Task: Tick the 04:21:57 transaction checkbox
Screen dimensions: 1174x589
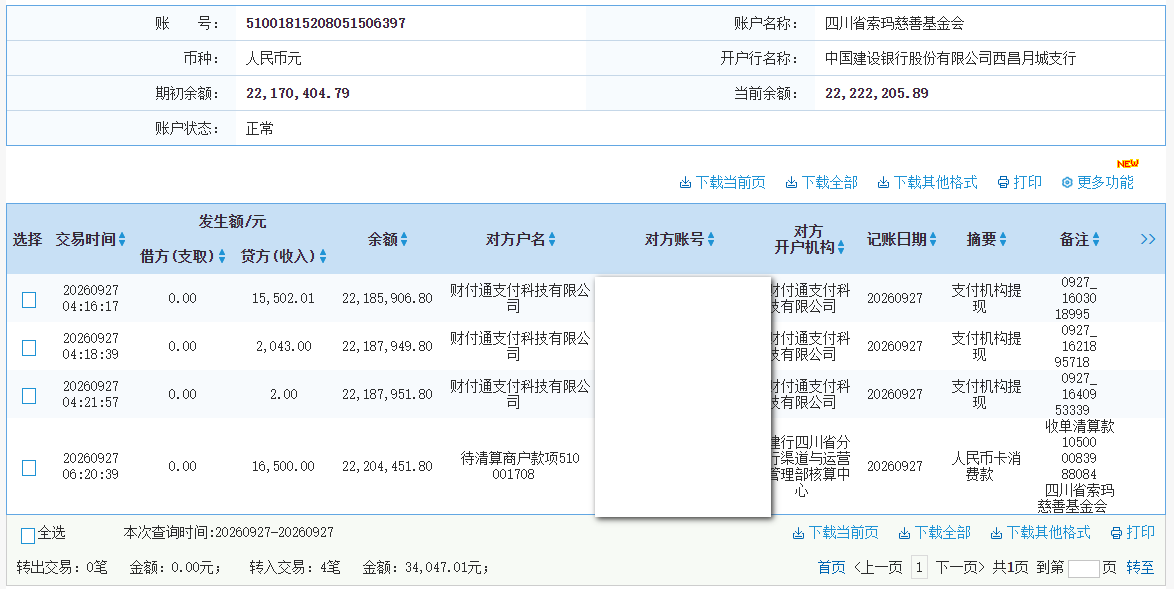Action: point(29,395)
